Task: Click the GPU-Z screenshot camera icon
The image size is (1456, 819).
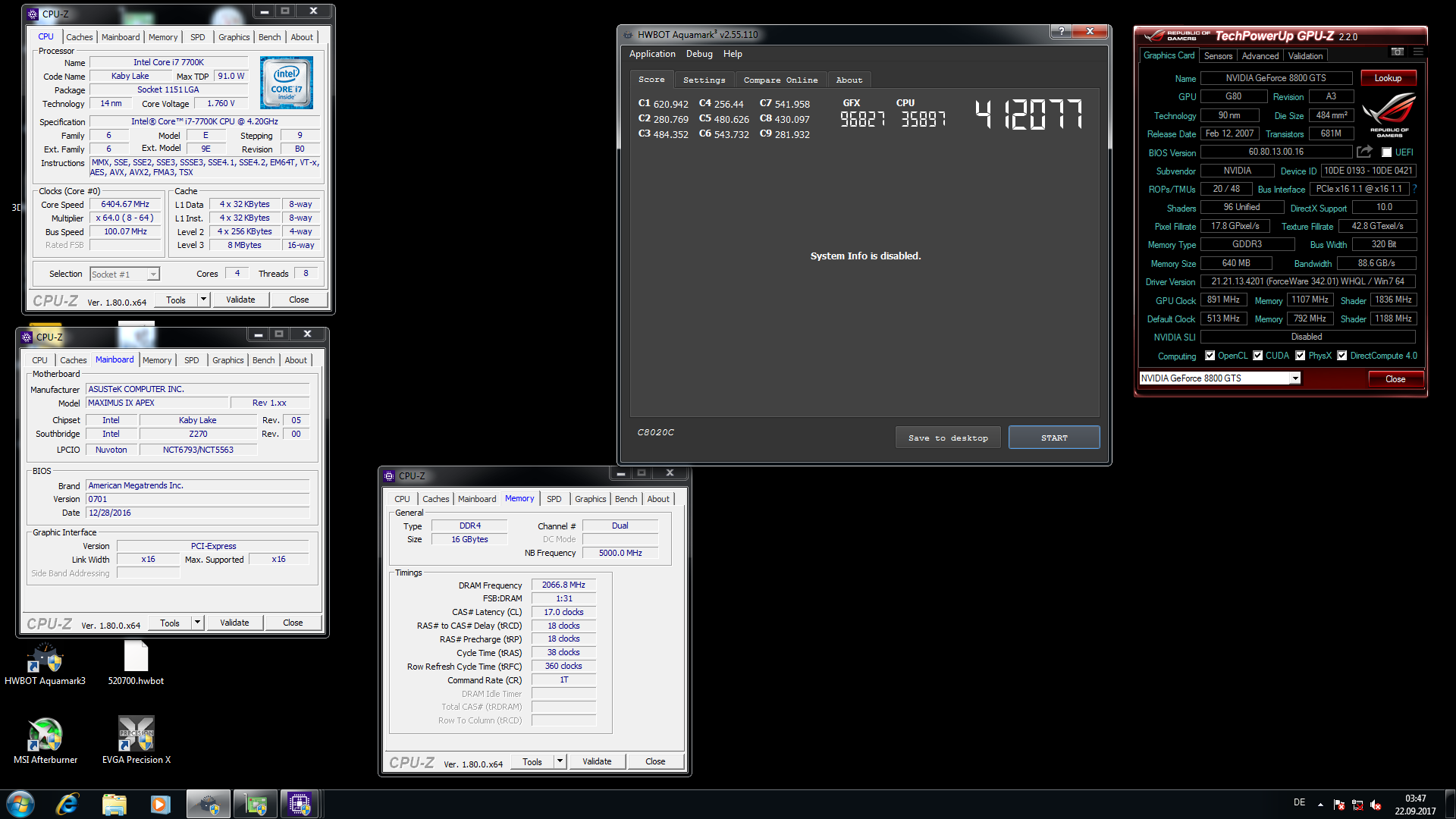Action: (x=1397, y=52)
